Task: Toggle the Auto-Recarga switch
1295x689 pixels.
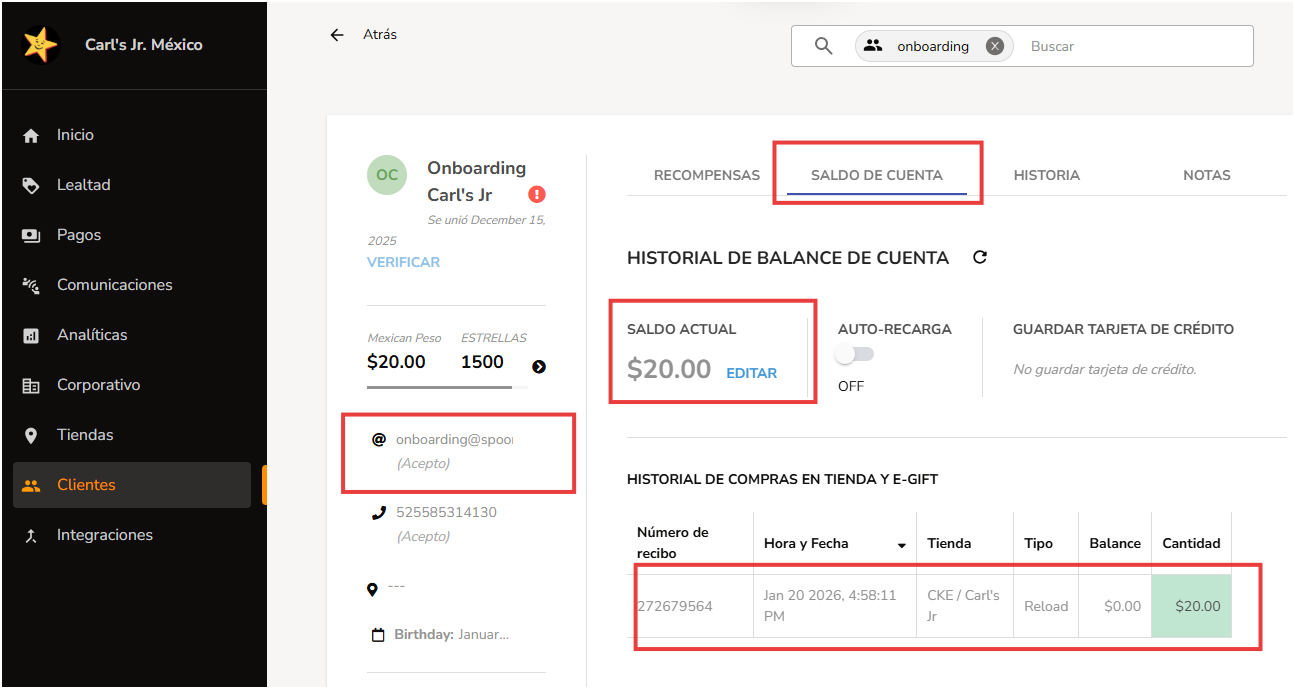Action: tap(855, 354)
